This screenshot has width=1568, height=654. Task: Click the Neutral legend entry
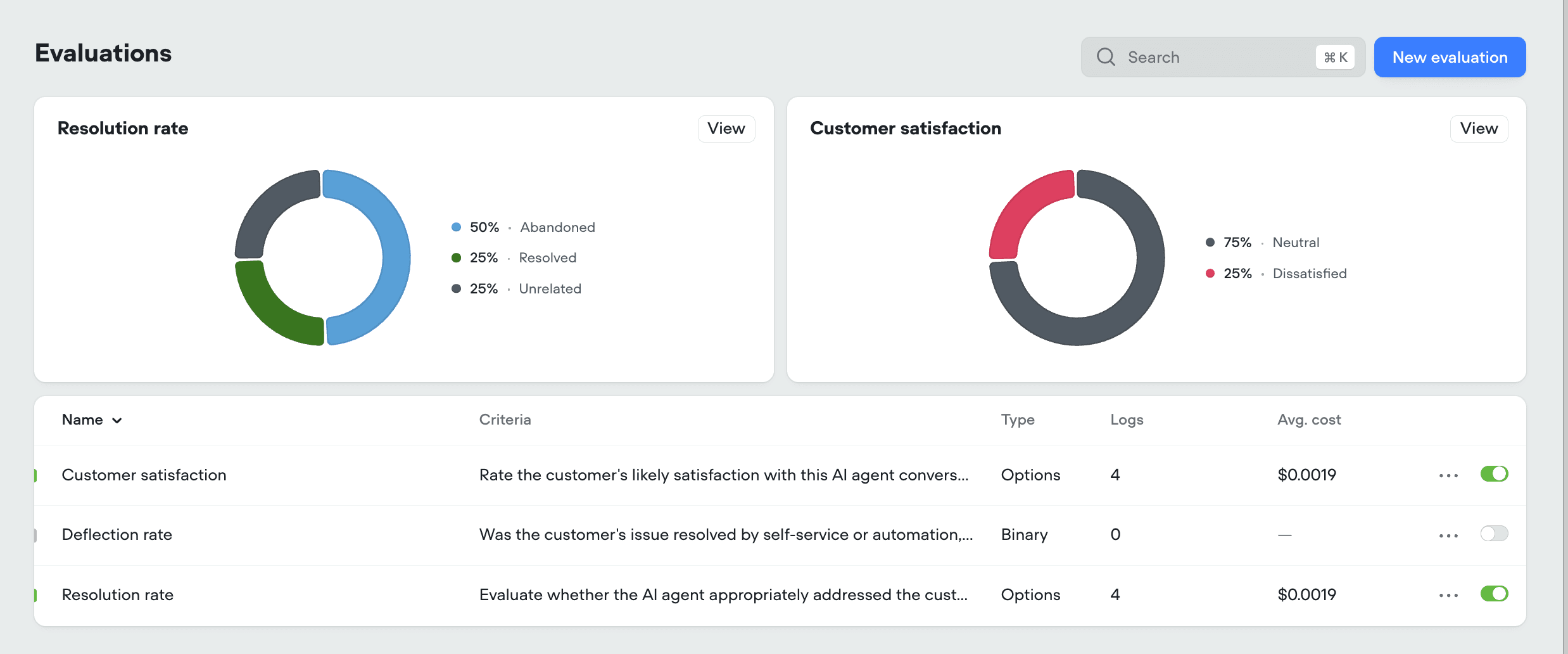[1262, 243]
